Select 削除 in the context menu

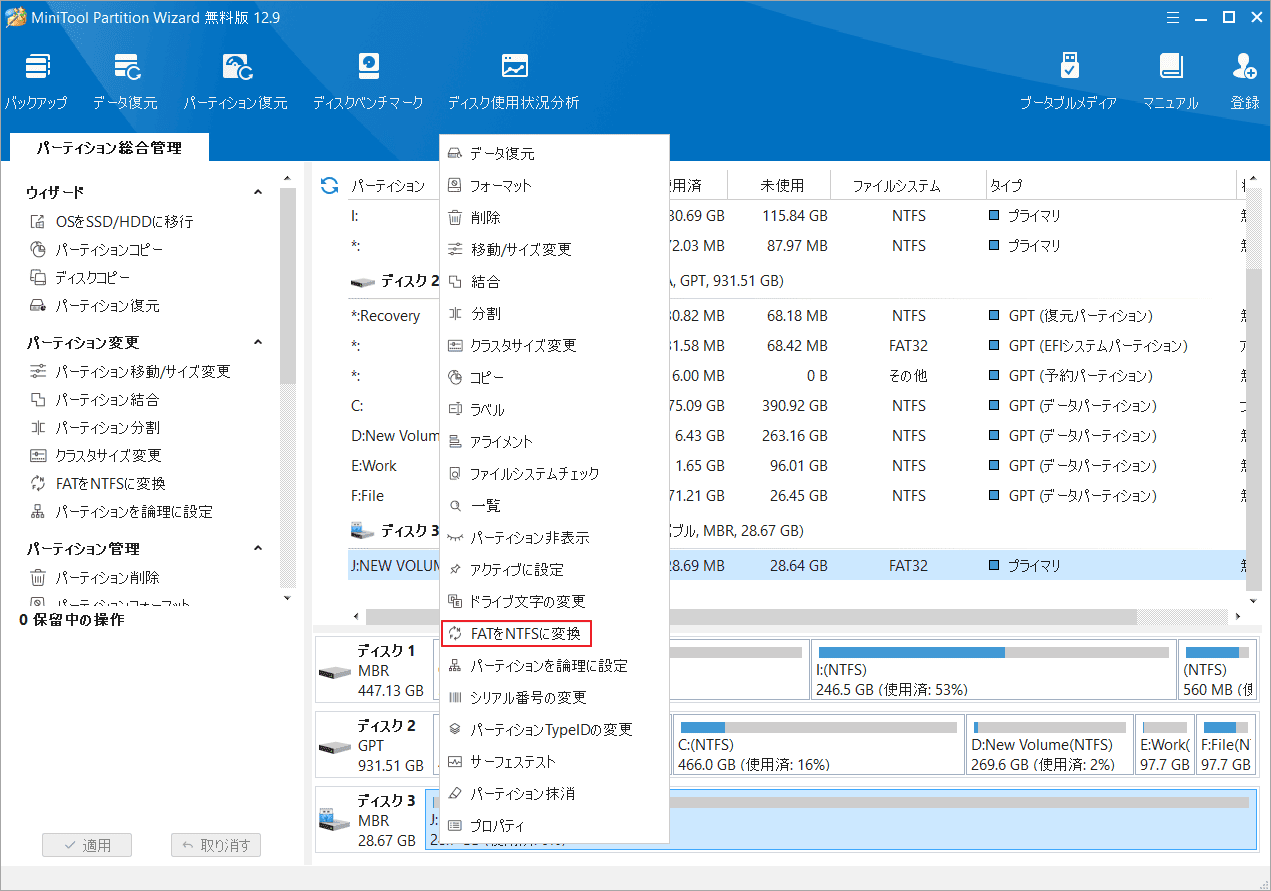pos(554,217)
